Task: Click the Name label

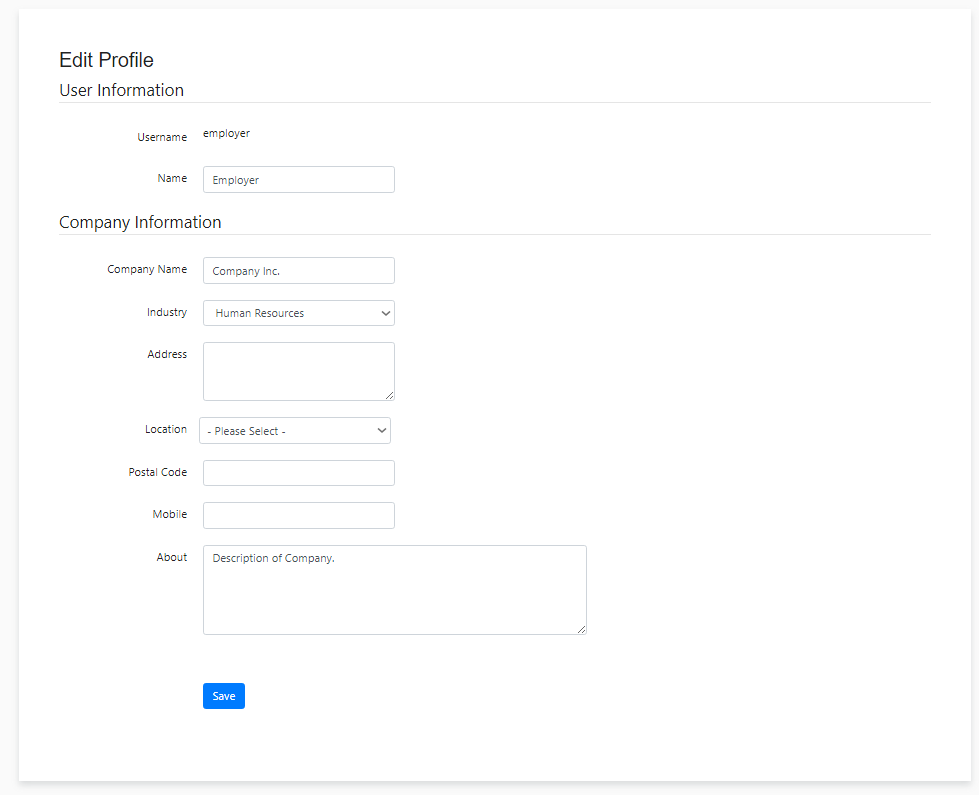Action: pos(172,178)
